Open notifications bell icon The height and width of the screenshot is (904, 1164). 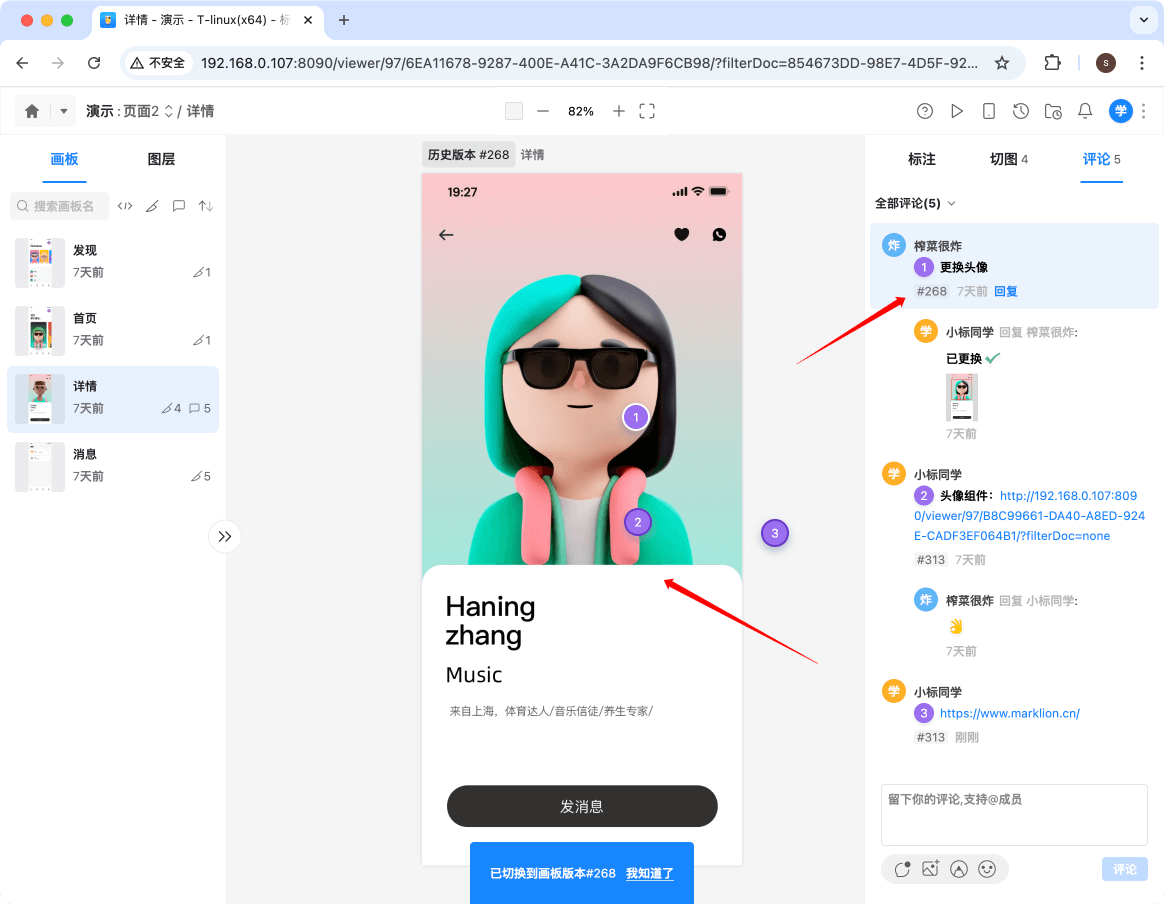click(x=1085, y=111)
